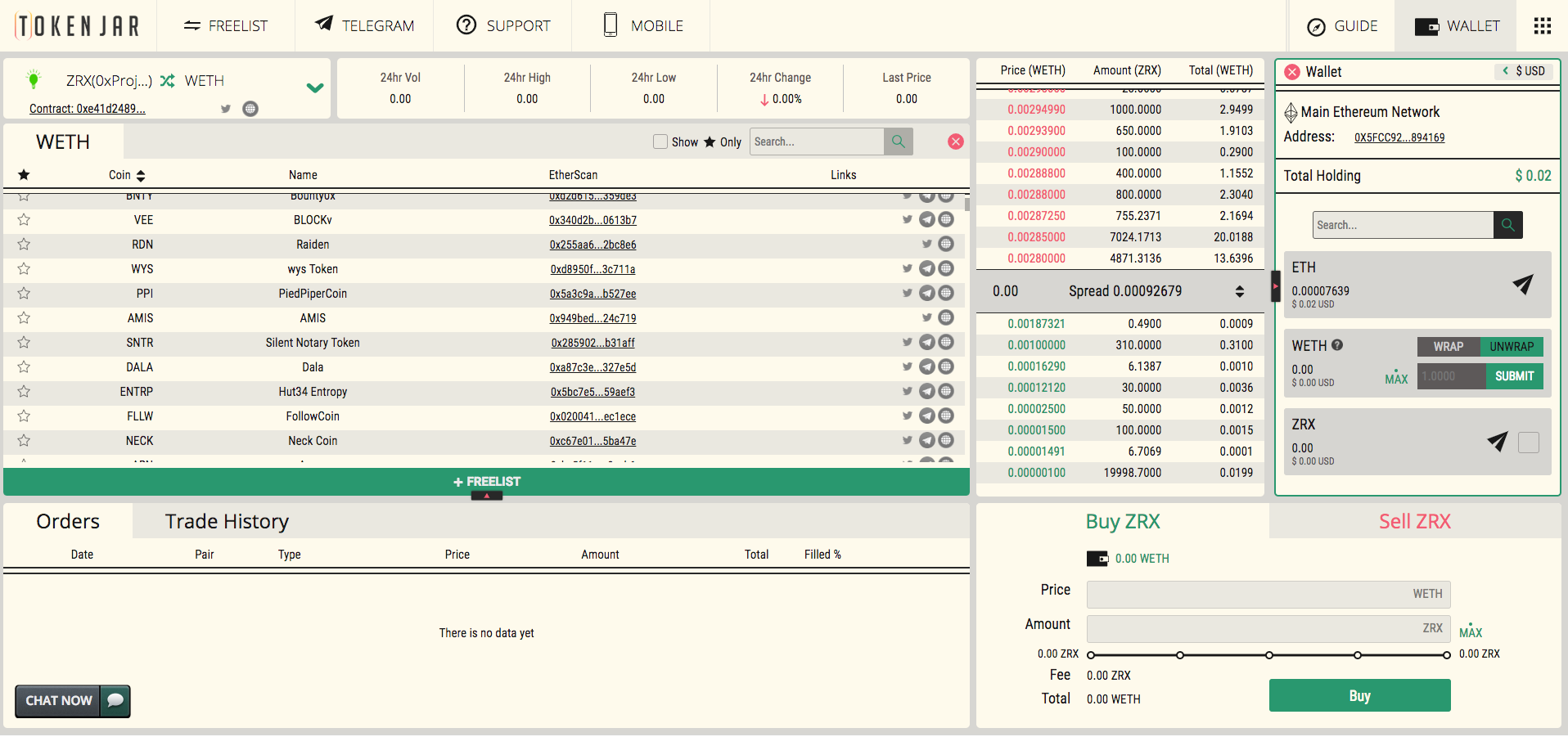The image size is (1568, 737).
Task: Click the SUBMIT button for WETH
Action: pos(1514,376)
